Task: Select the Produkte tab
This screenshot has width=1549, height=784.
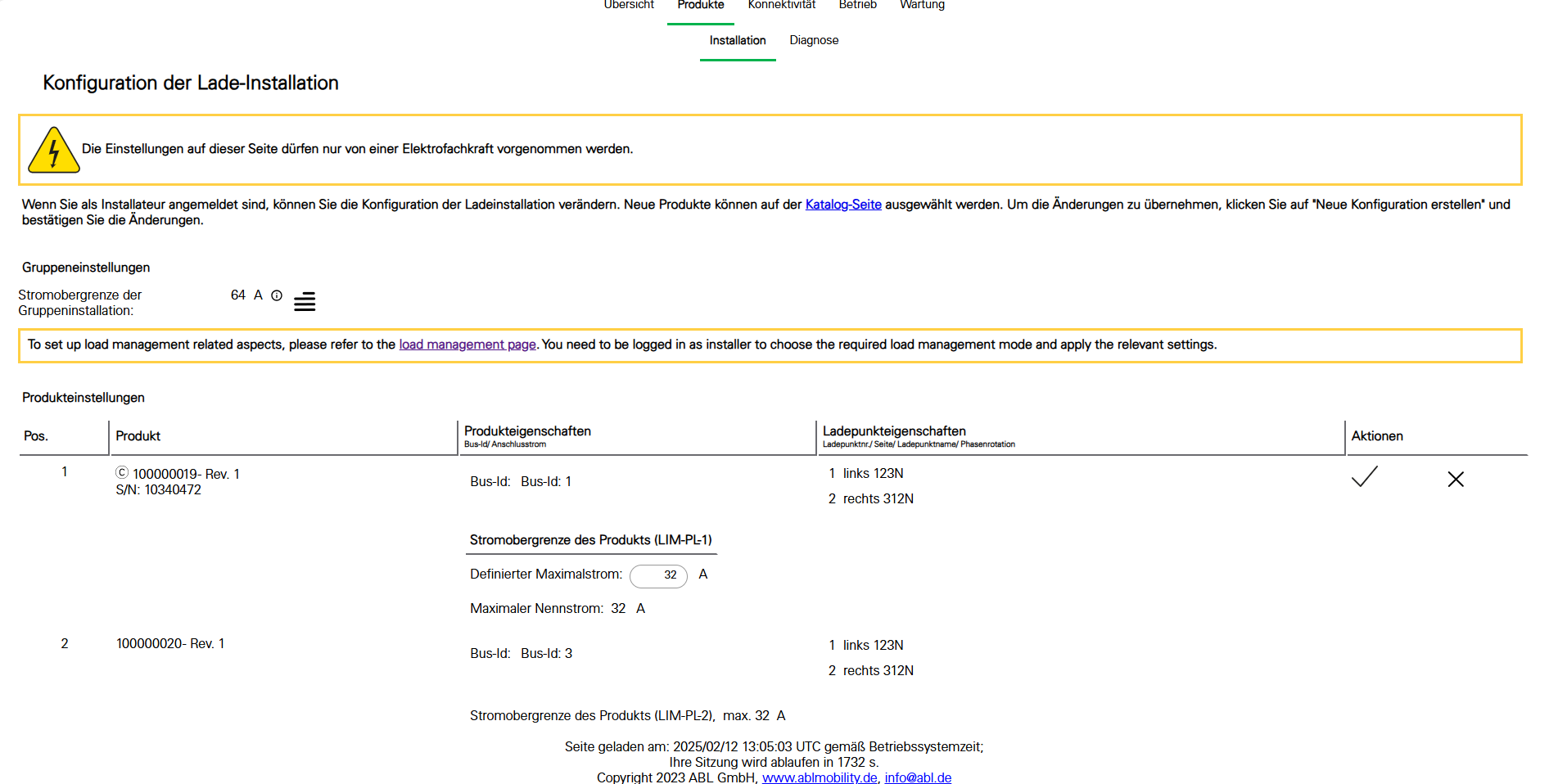Action: [701, 6]
